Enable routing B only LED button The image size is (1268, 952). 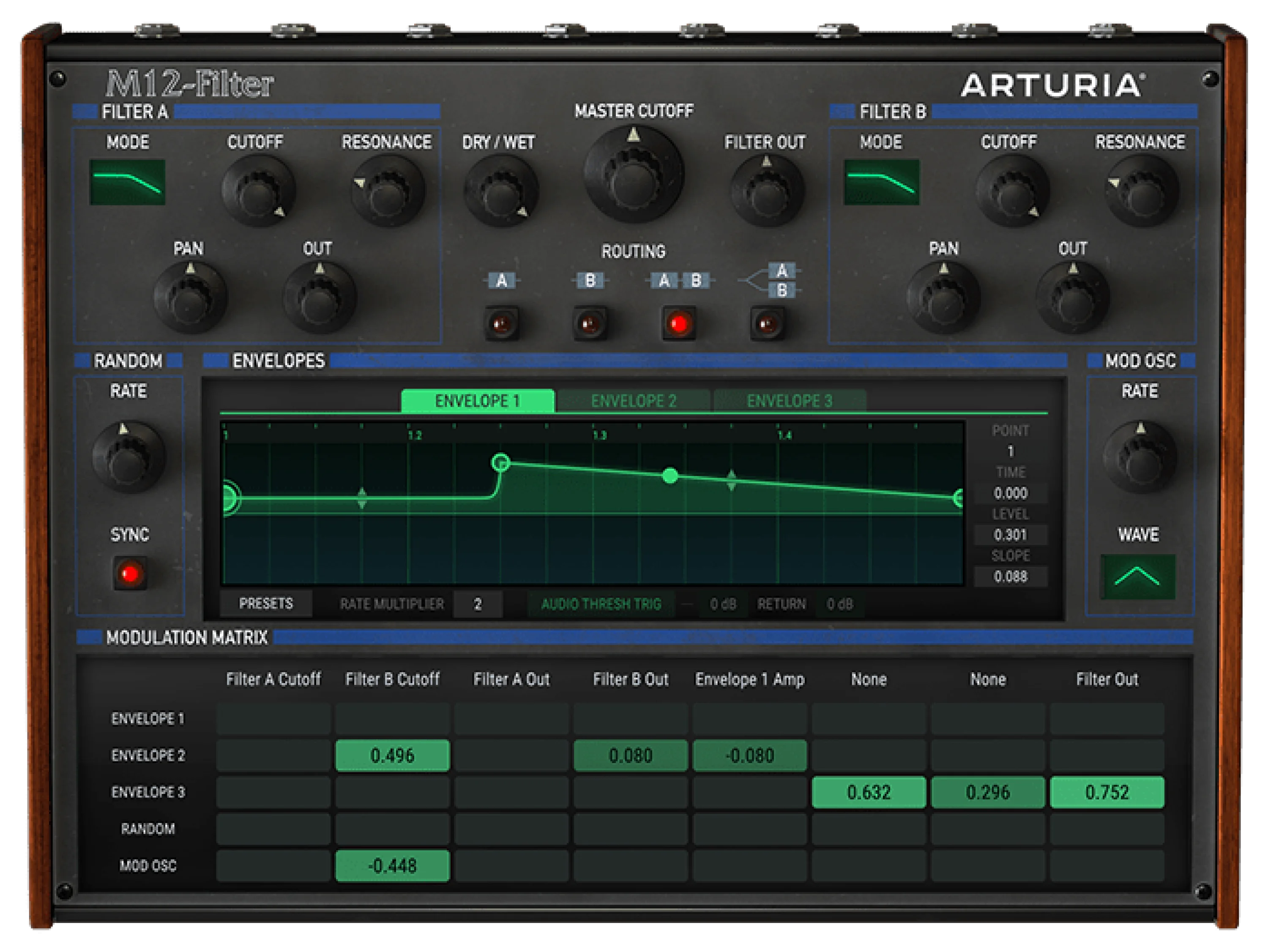(x=590, y=324)
